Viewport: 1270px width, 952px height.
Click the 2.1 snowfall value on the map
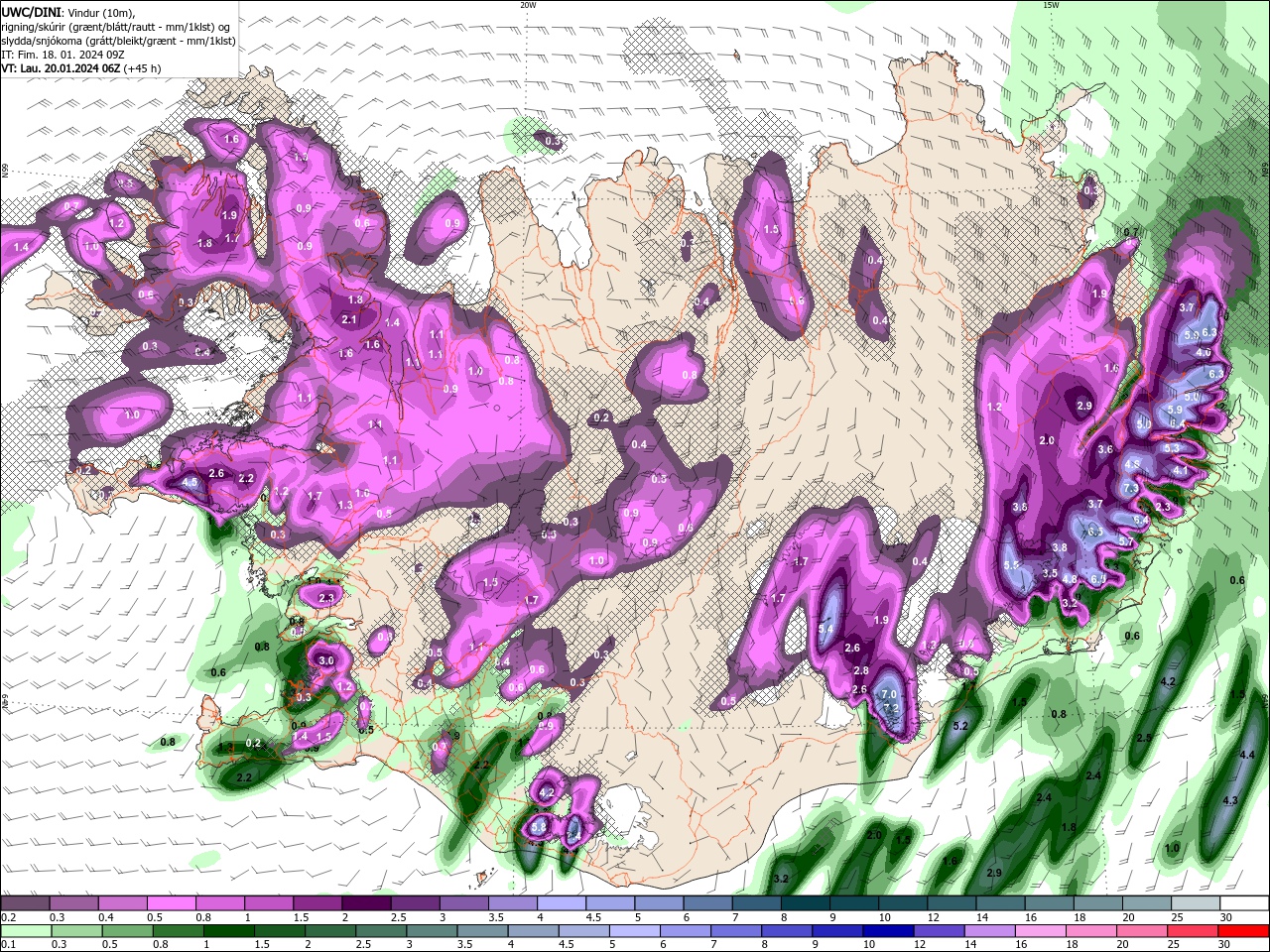349,319
